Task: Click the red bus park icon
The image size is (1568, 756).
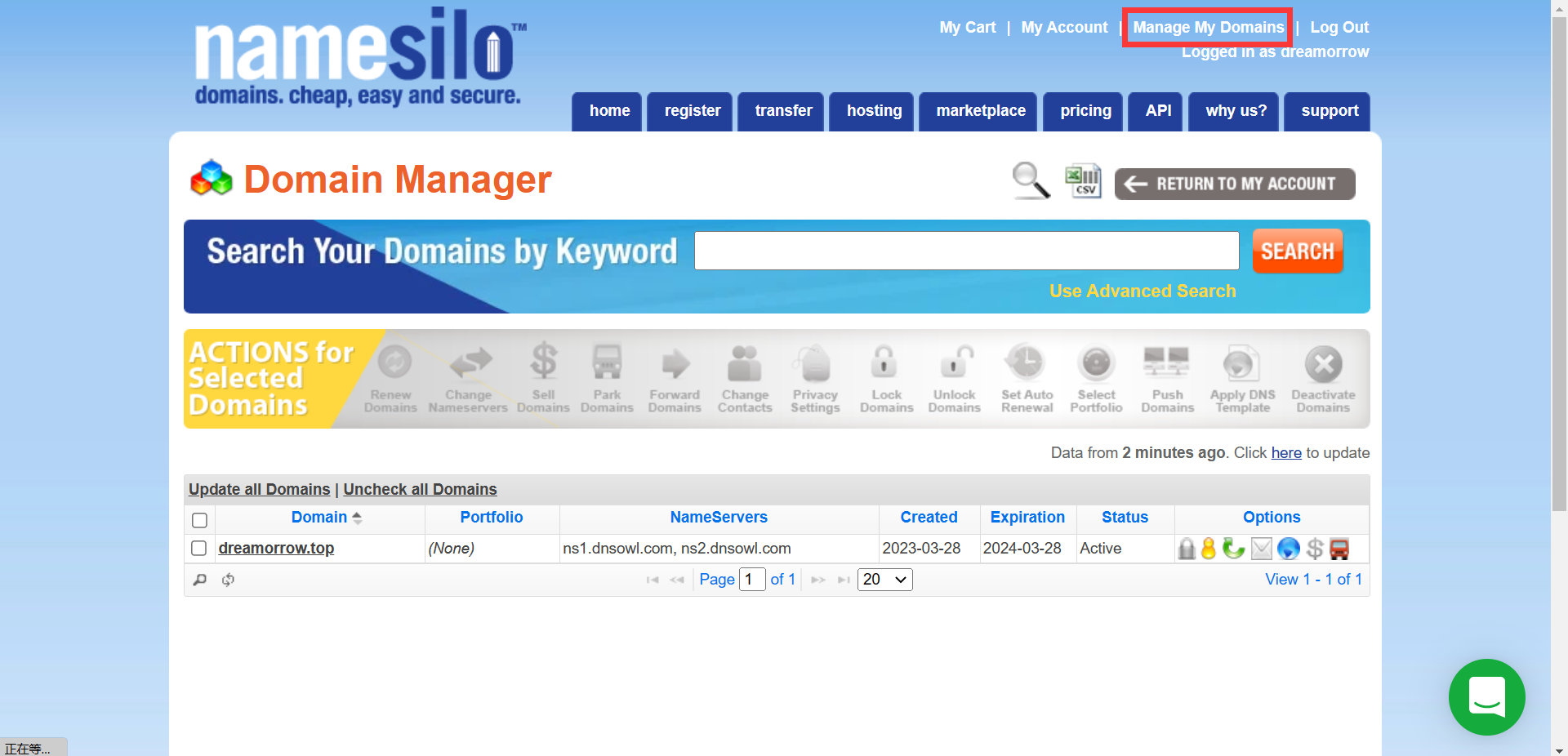Action: coord(1339,549)
